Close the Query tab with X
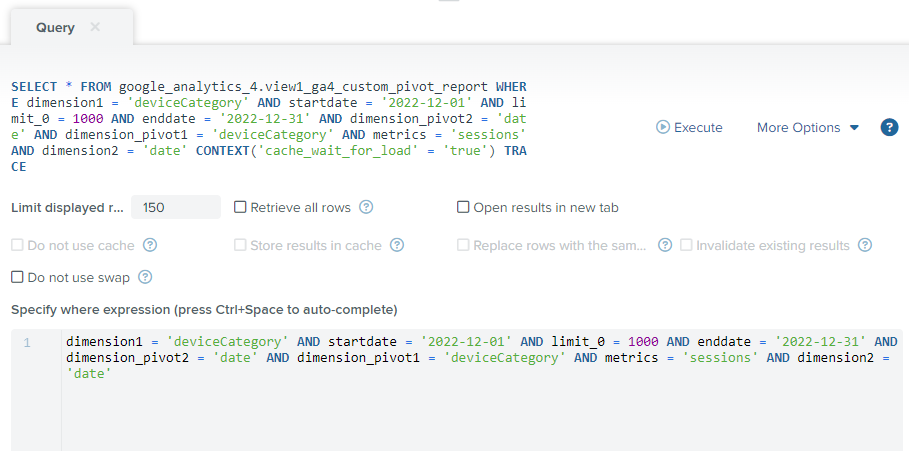 click(x=95, y=27)
